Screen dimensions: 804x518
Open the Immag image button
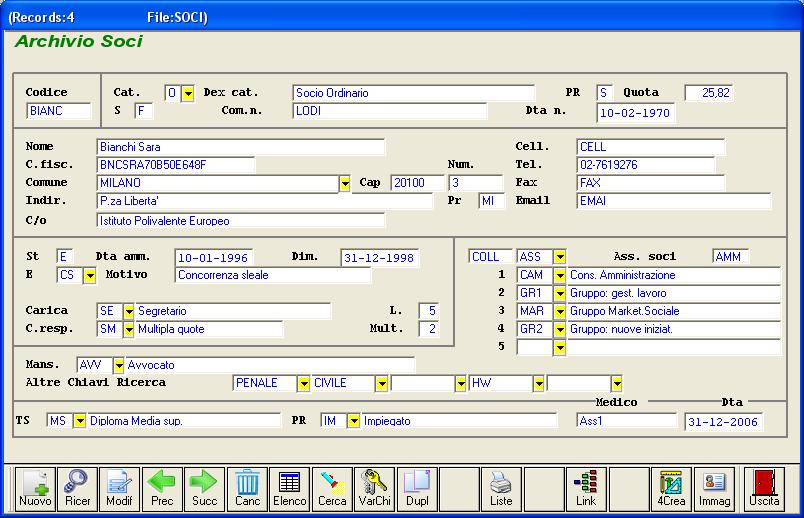point(713,488)
